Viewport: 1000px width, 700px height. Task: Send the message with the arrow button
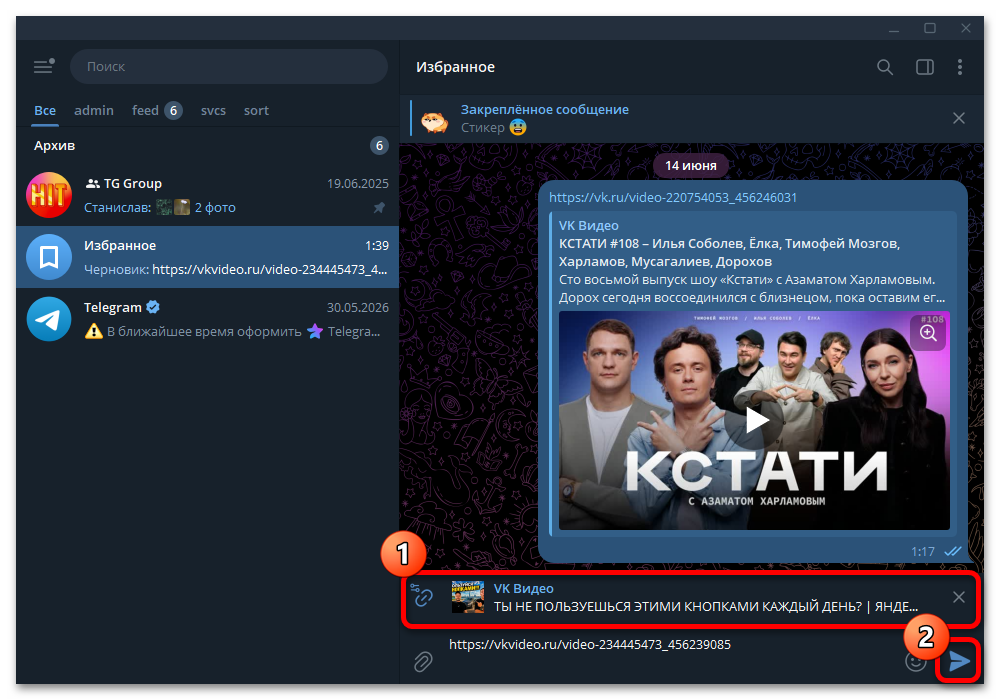(959, 662)
